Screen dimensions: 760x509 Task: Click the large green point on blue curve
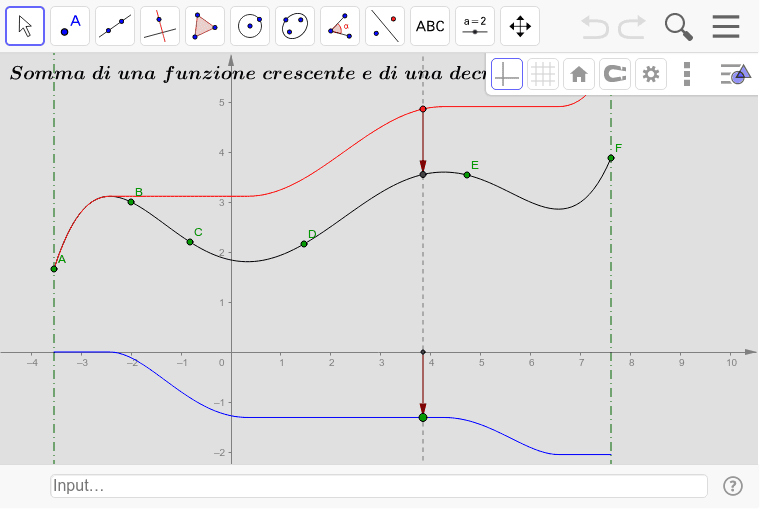pos(423,417)
